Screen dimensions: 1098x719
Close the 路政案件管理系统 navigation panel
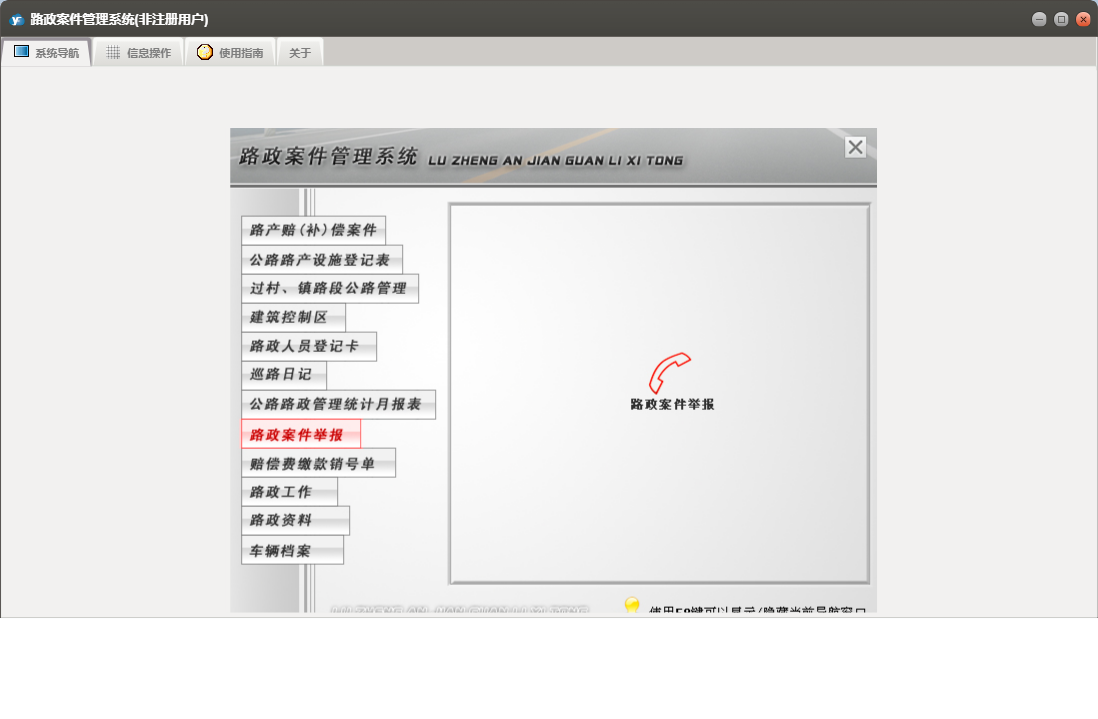pyautogui.click(x=855, y=147)
